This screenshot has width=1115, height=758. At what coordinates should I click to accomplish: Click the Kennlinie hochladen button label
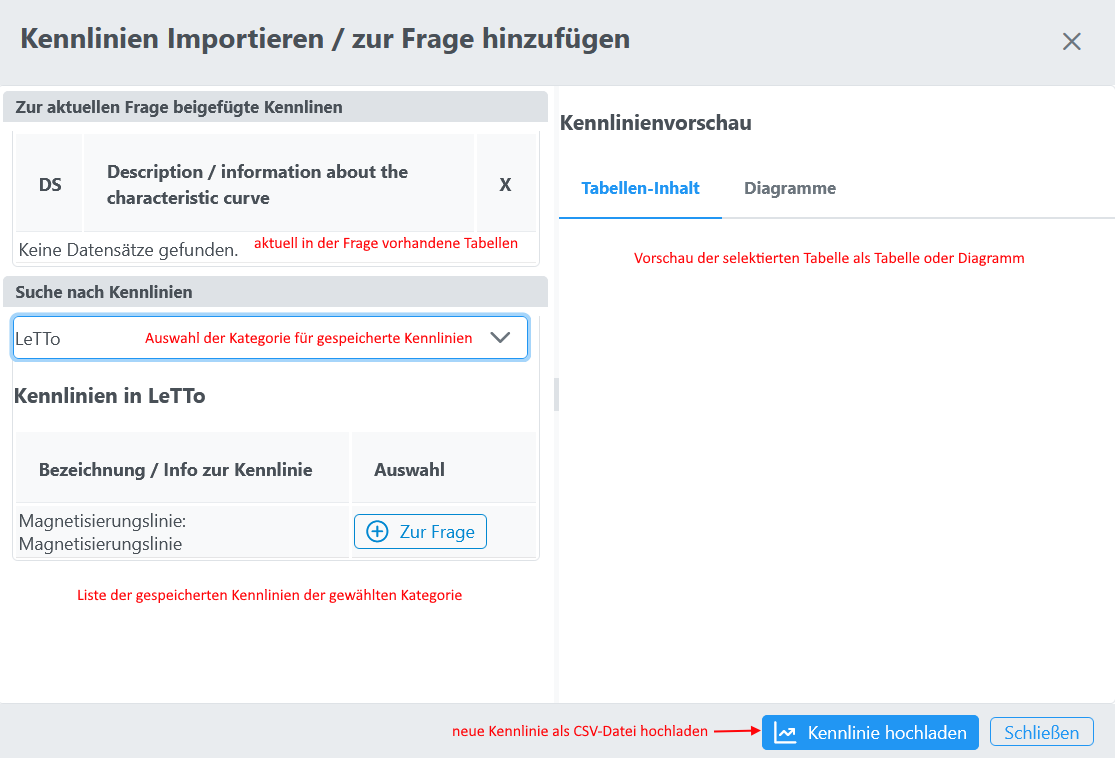coord(886,733)
